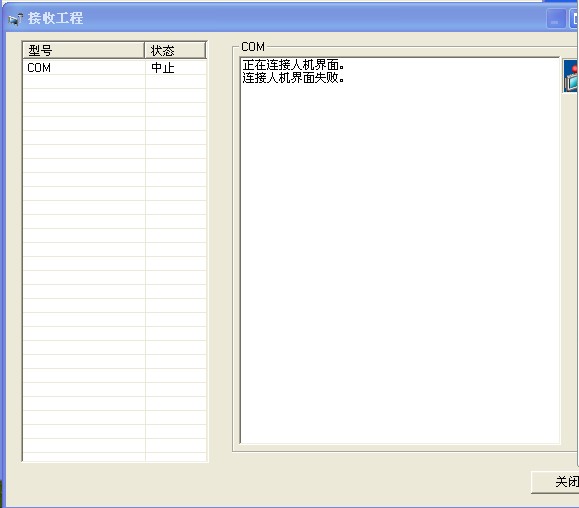This screenshot has width=579, height=508.
Task: Click the log line 连接人机界面失败
Action: tap(294, 78)
